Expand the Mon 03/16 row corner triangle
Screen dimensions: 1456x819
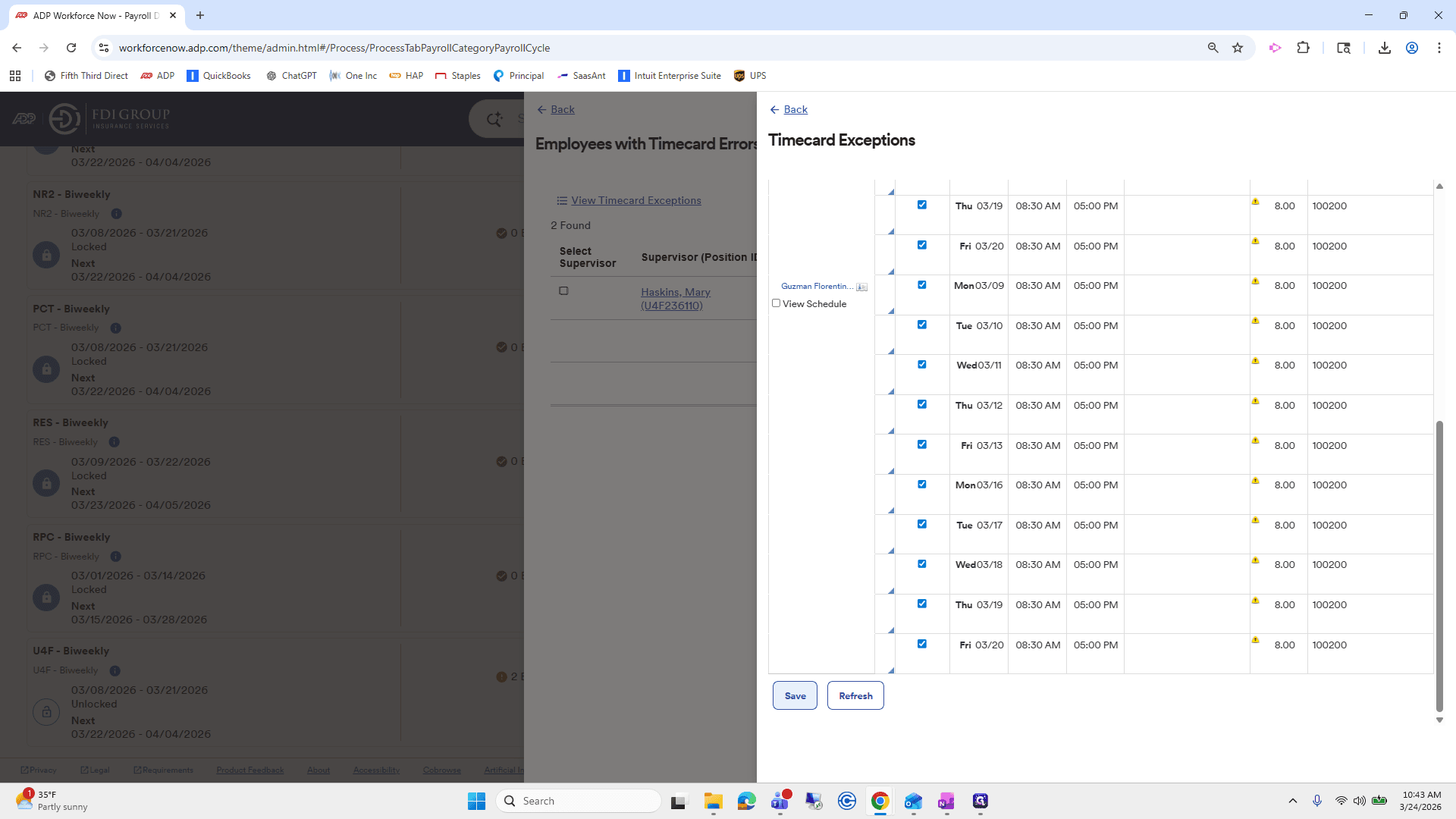891,510
